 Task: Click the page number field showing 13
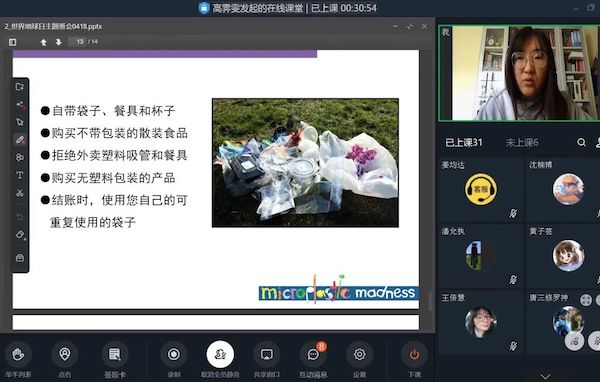[79, 41]
